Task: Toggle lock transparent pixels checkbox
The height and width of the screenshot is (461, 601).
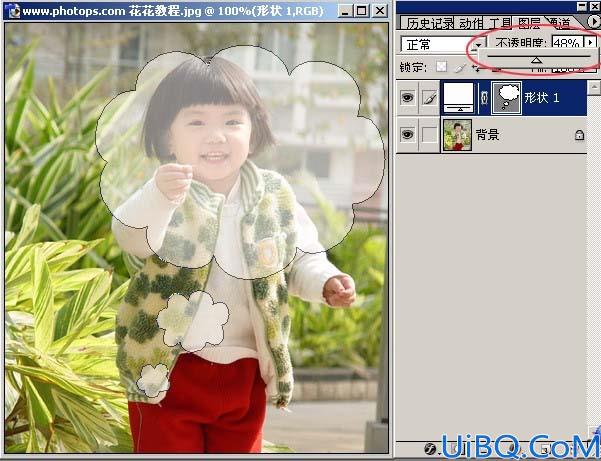Action: pyautogui.click(x=442, y=67)
